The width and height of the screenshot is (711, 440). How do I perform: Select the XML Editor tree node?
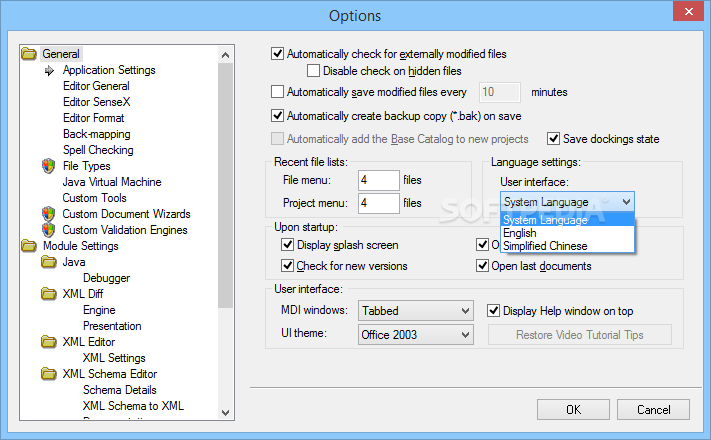point(89,342)
